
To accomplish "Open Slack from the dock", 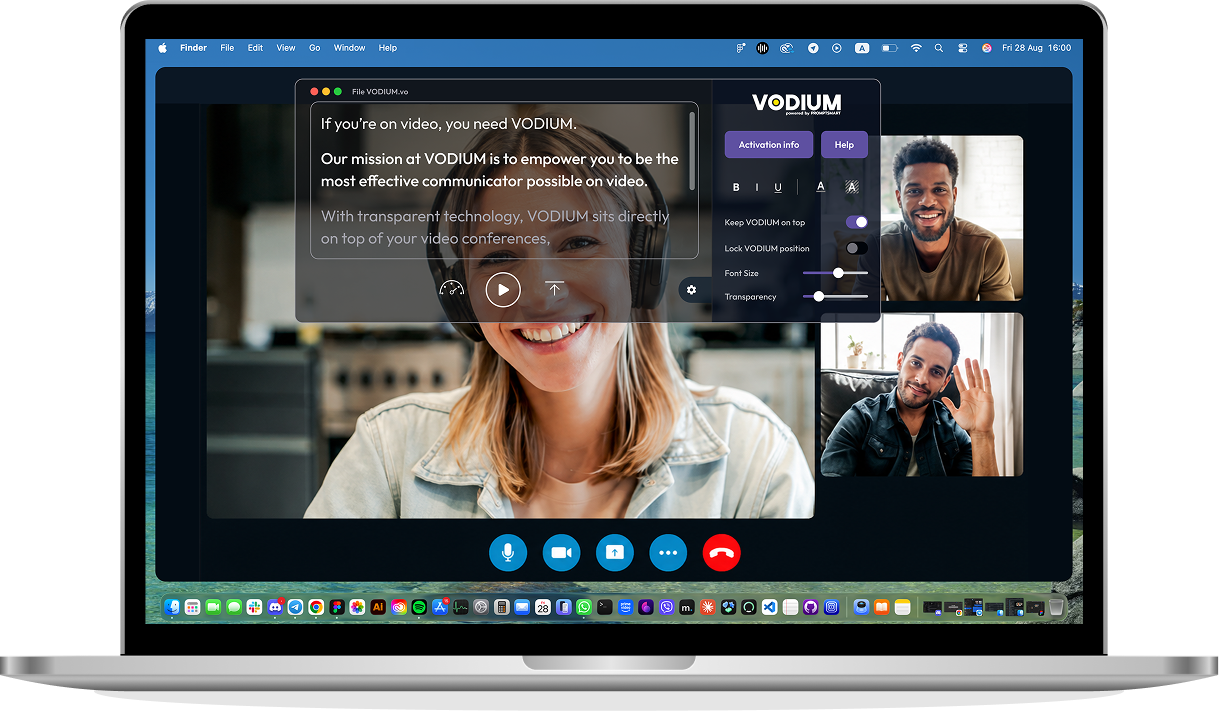I will click(254, 607).
